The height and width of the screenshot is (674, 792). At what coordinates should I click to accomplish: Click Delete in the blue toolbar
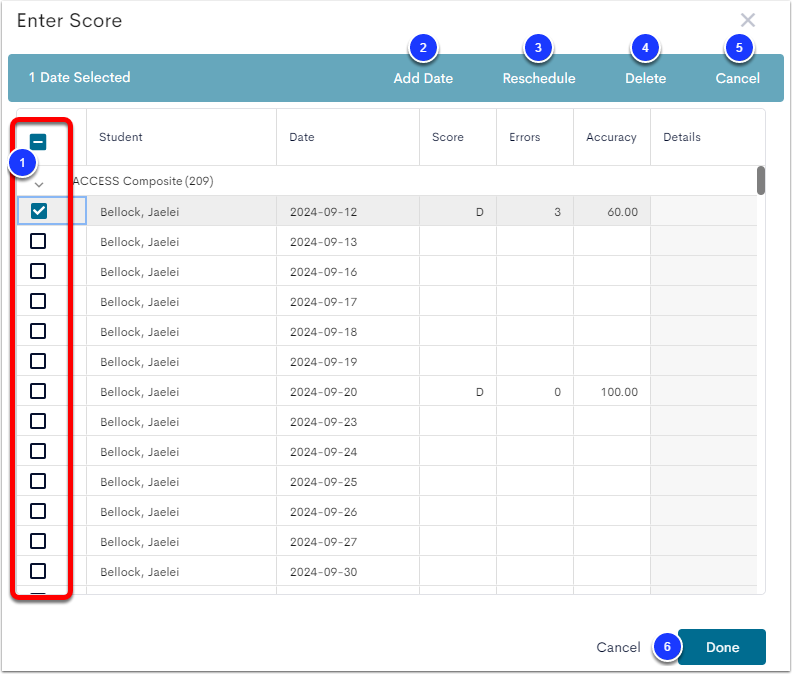click(x=646, y=78)
